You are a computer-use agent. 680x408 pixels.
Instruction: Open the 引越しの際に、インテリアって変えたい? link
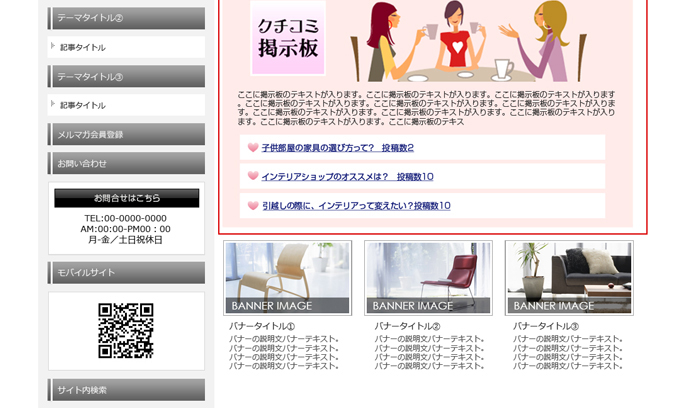click(x=355, y=206)
